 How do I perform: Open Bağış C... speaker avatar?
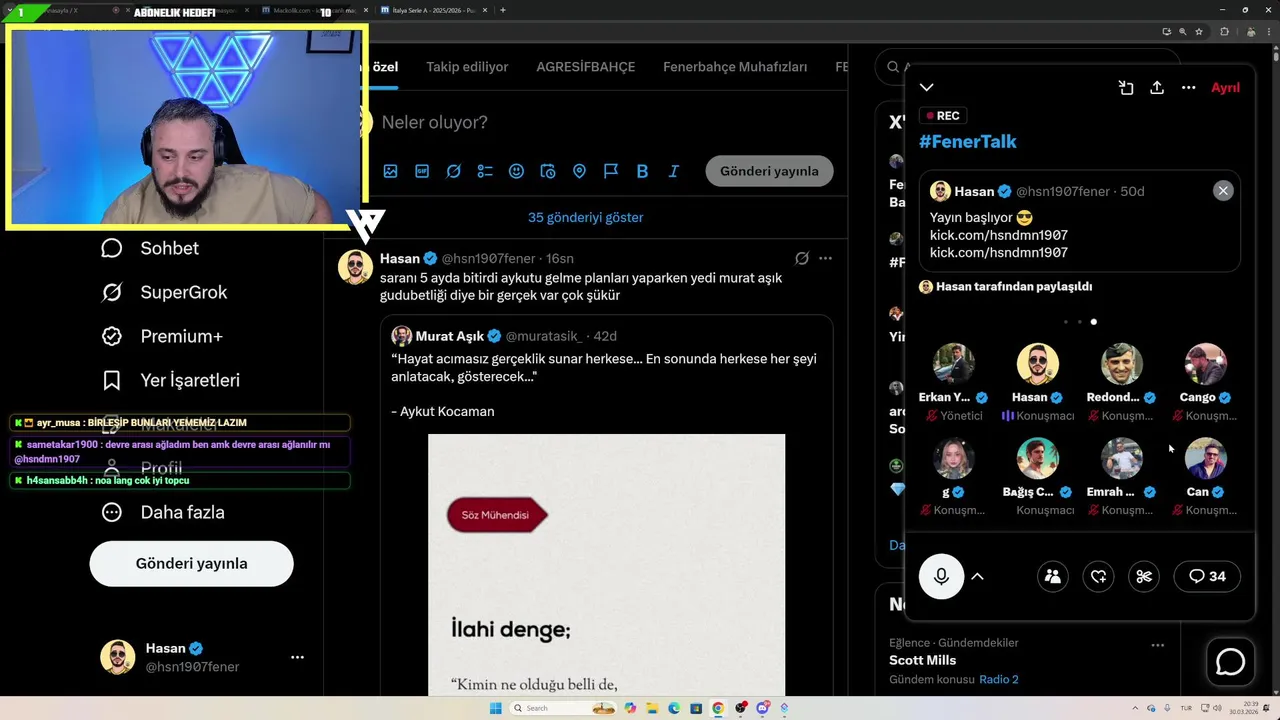[1038, 459]
